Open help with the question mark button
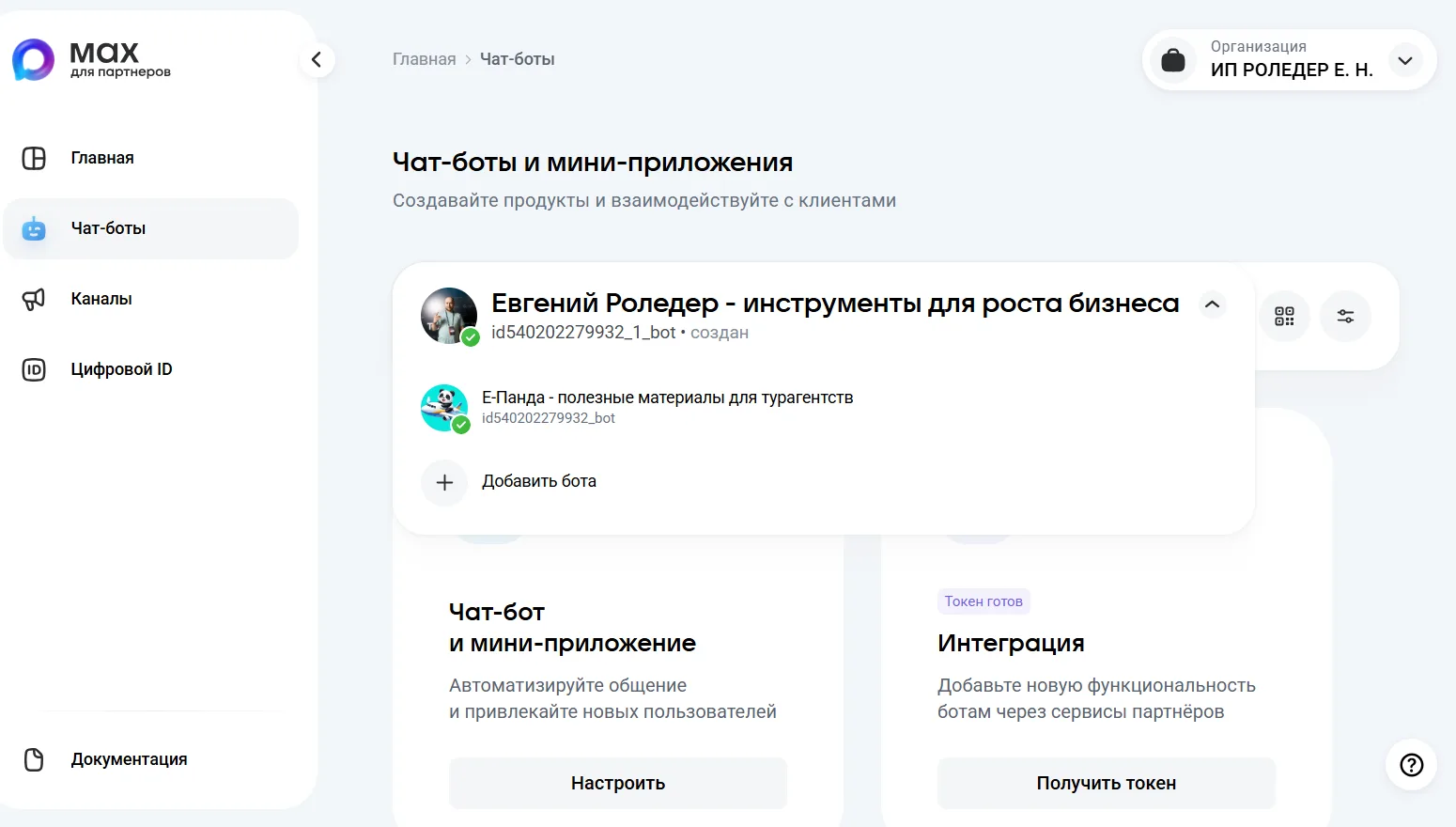This screenshot has width=1456, height=827. click(x=1411, y=765)
